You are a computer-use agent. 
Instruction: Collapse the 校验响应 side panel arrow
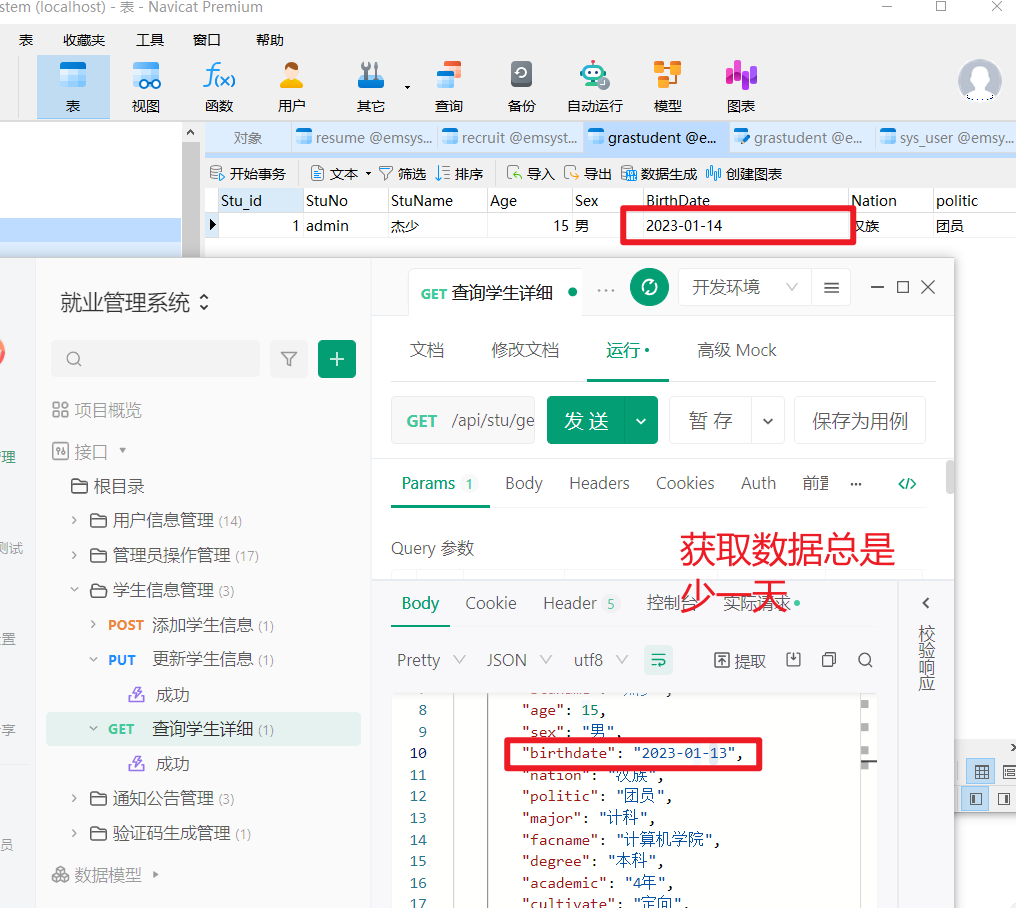pyautogui.click(x=926, y=603)
